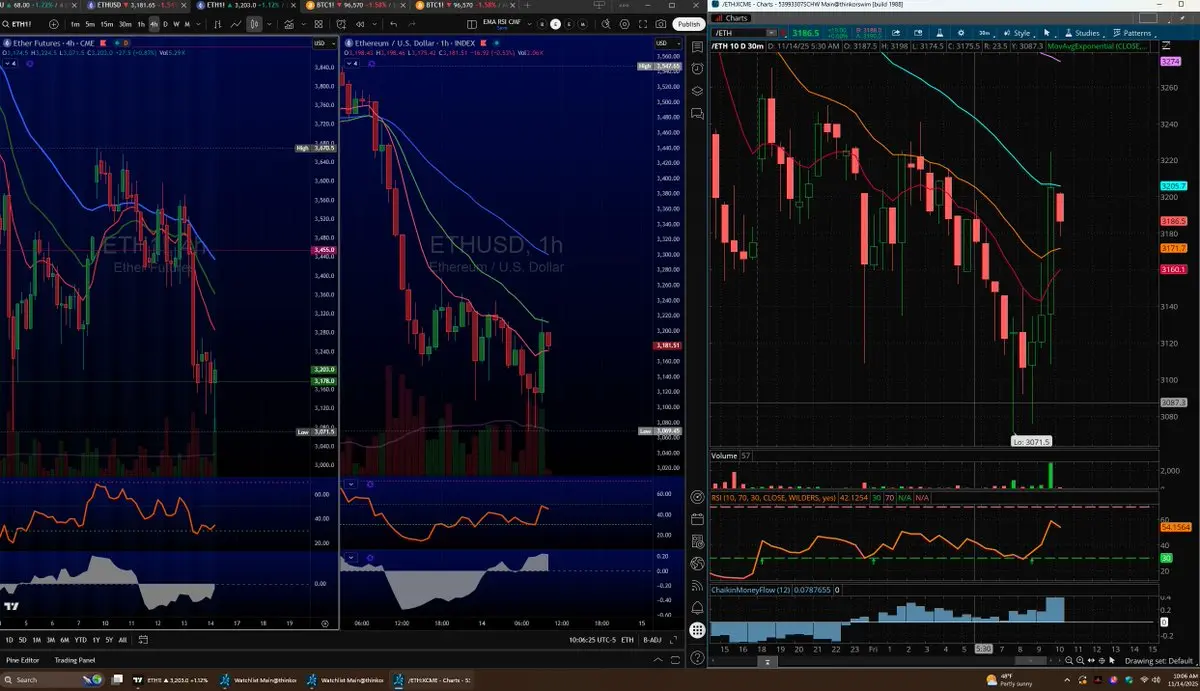1200x691 pixels.
Task: Open thinkorswim chart settings gear
Action: [x=961, y=32]
